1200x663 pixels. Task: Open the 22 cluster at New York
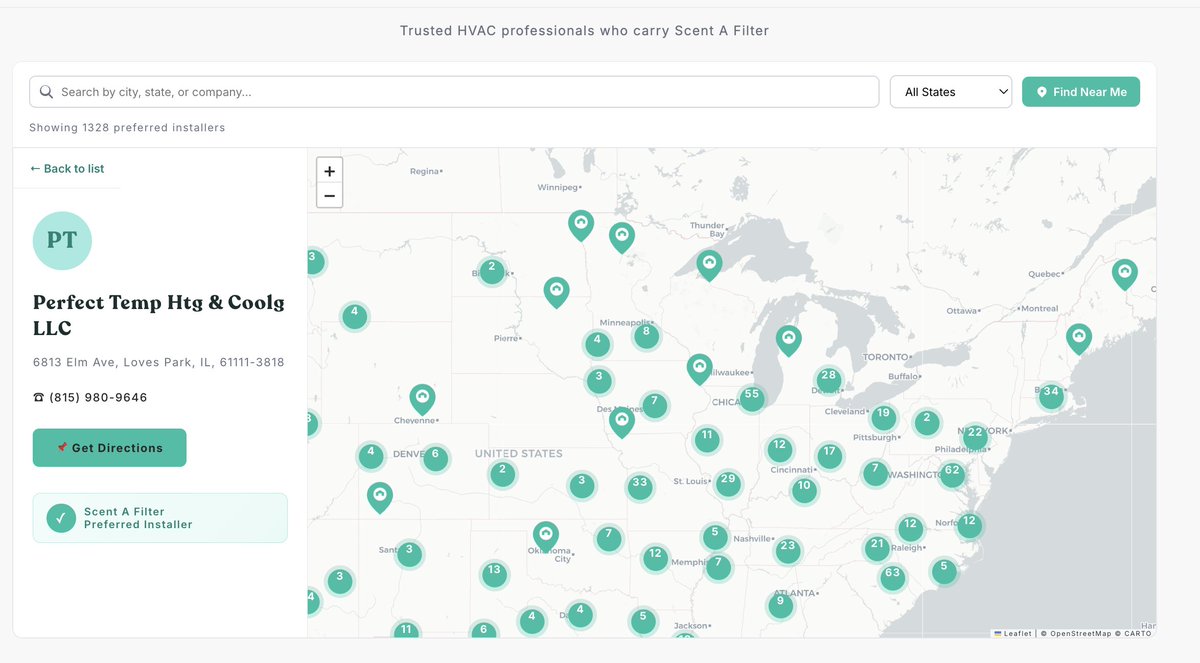[975, 436]
